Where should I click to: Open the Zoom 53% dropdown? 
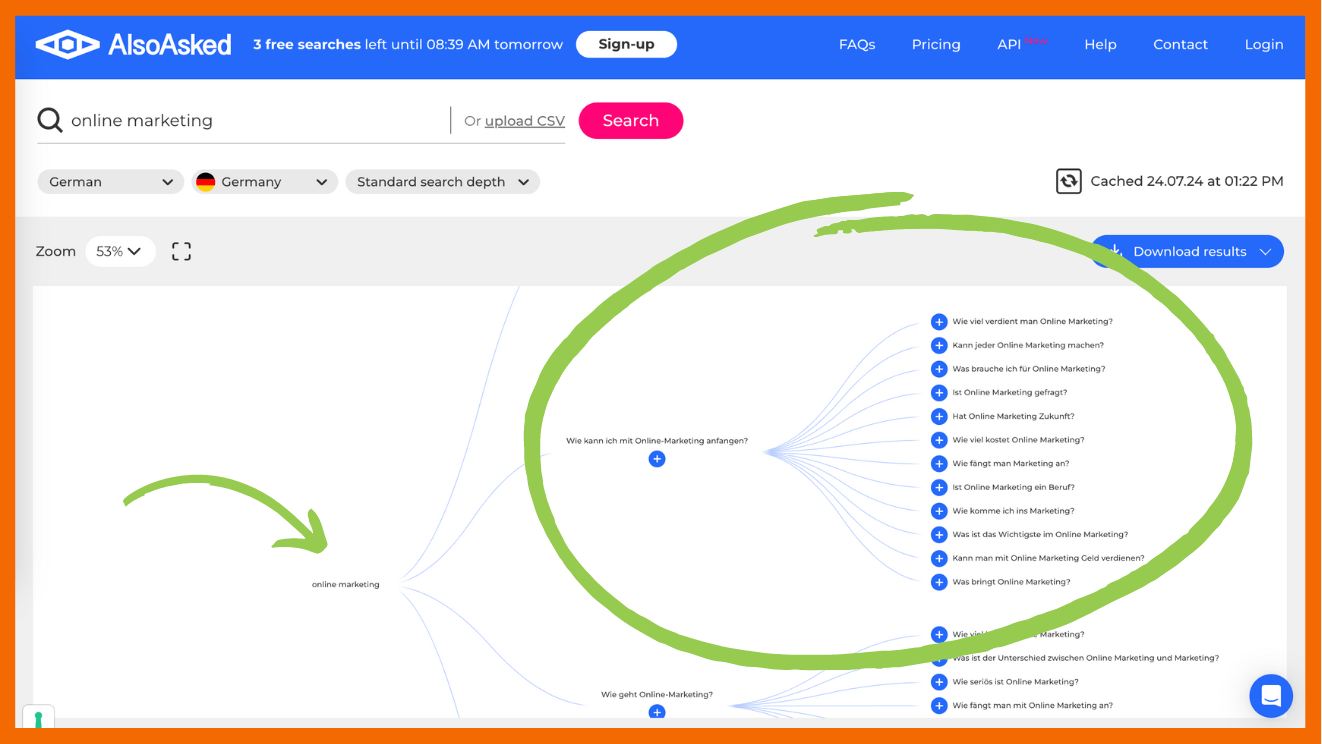[120, 251]
